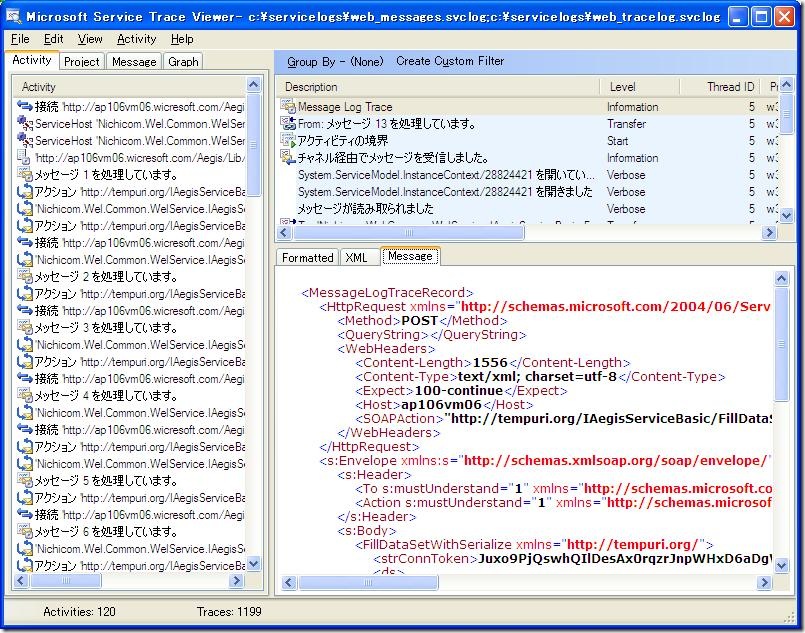This screenshot has height=633, width=805.
Task: Click the icon of the Message Log Trace row
Action: tap(288, 106)
